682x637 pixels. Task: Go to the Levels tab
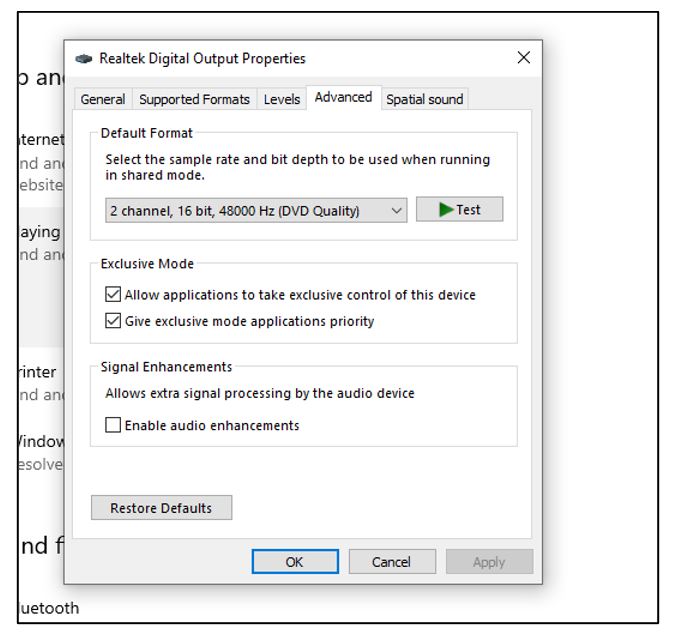tap(282, 99)
